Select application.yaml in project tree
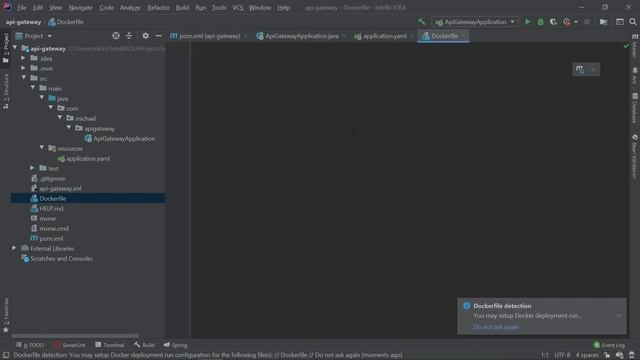 84,158
